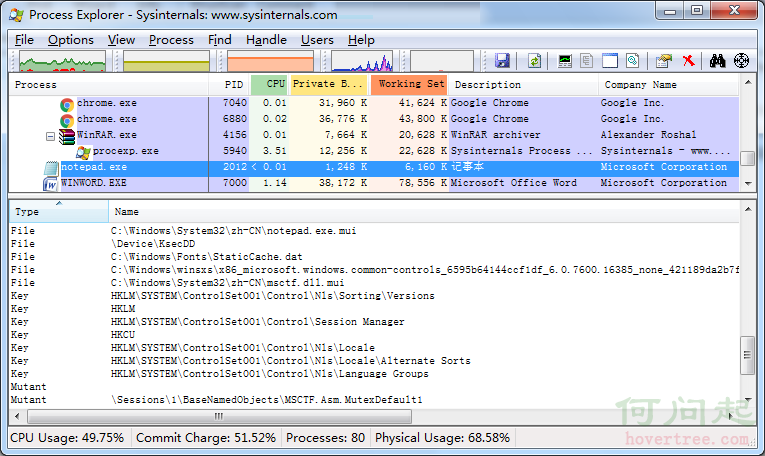Collapse the WinRAR.exe process tree
The width and height of the screenshot is (765, 456).
pyautogui.click(x=50, y=137)
